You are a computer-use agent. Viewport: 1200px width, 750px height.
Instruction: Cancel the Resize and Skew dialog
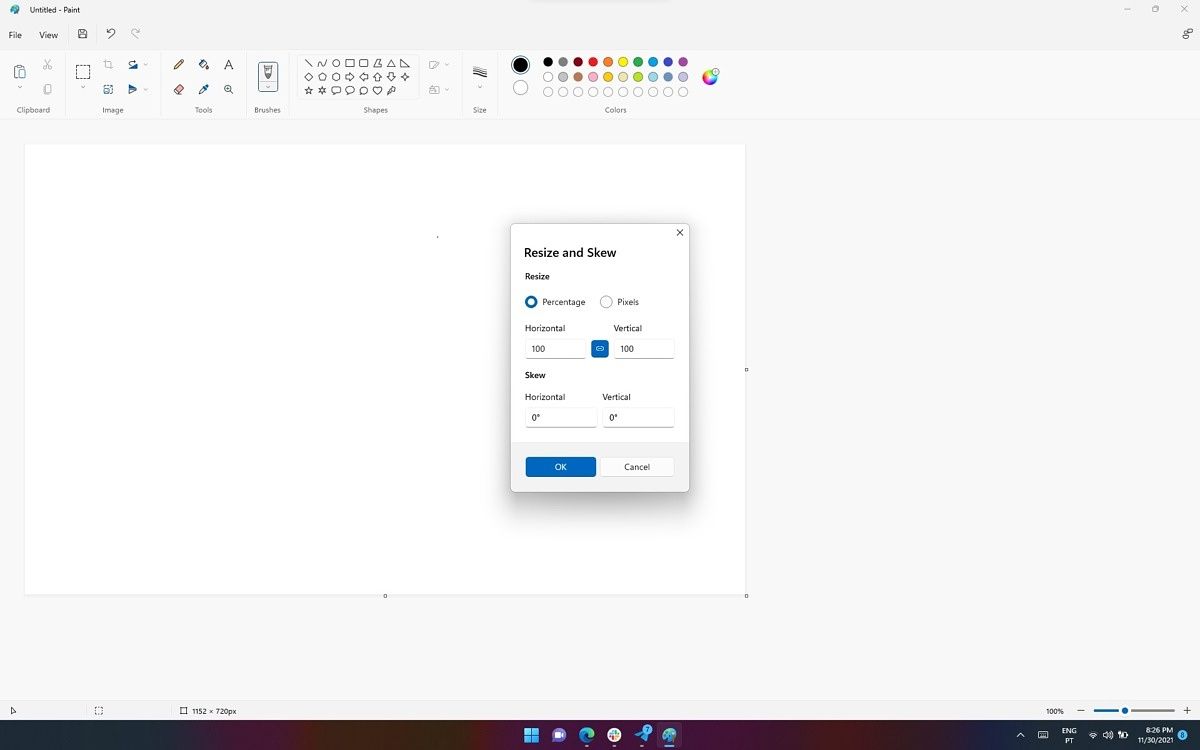(x=636, y=466)
